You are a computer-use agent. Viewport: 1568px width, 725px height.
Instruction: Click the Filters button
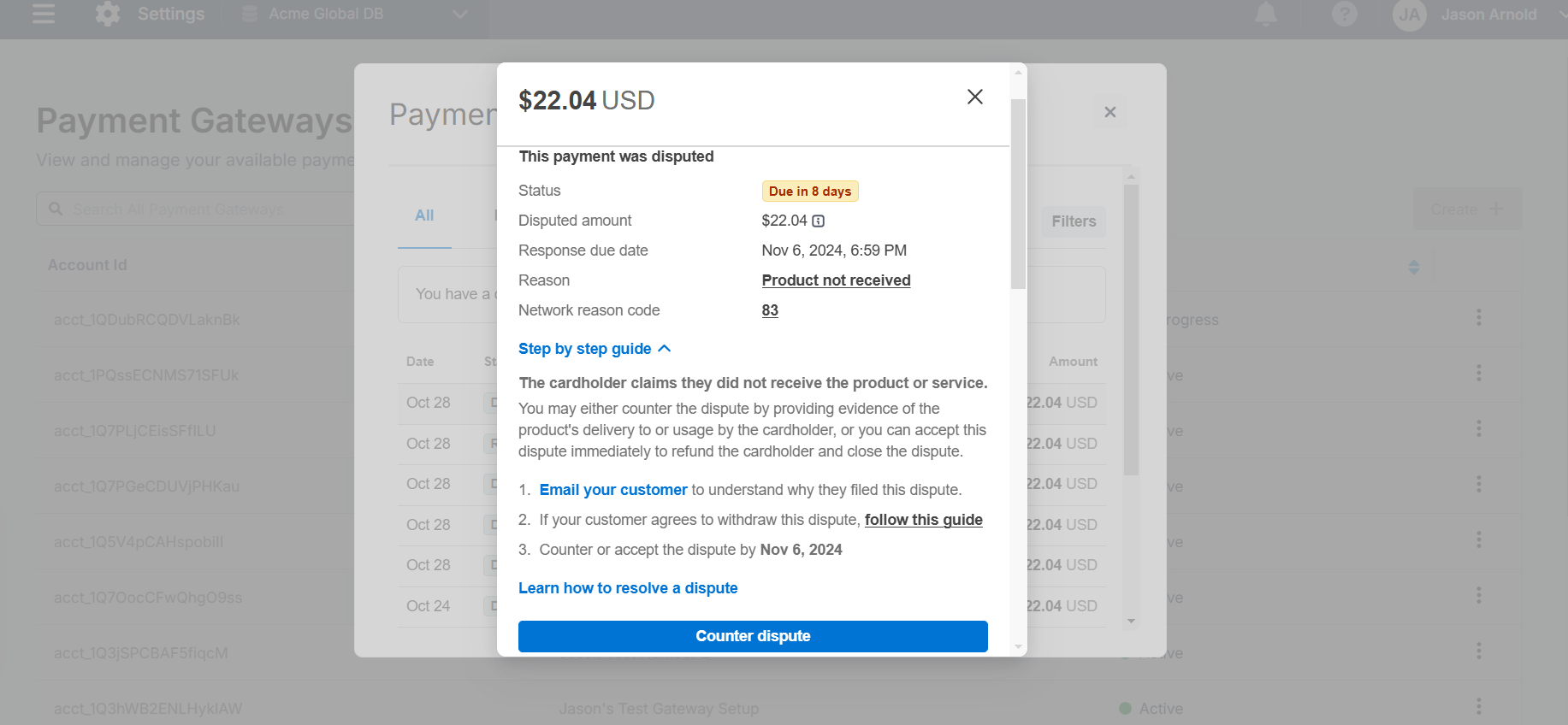tap(1073, 221)
